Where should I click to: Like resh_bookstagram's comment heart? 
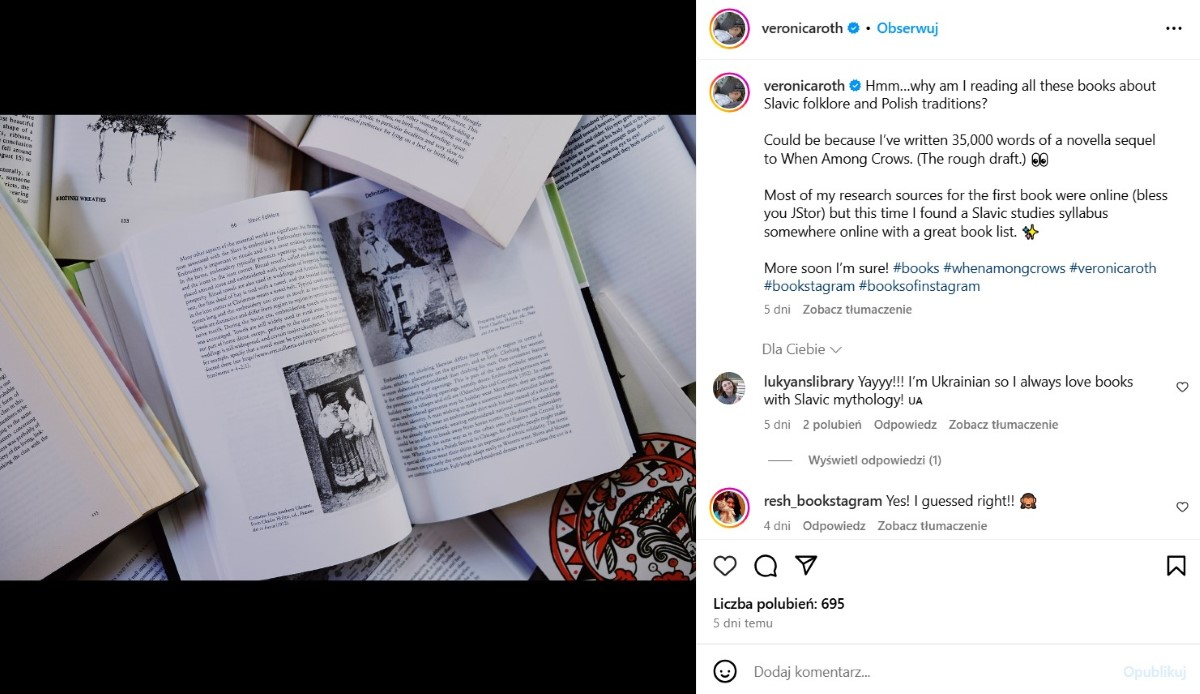(x=1182, y=507)
